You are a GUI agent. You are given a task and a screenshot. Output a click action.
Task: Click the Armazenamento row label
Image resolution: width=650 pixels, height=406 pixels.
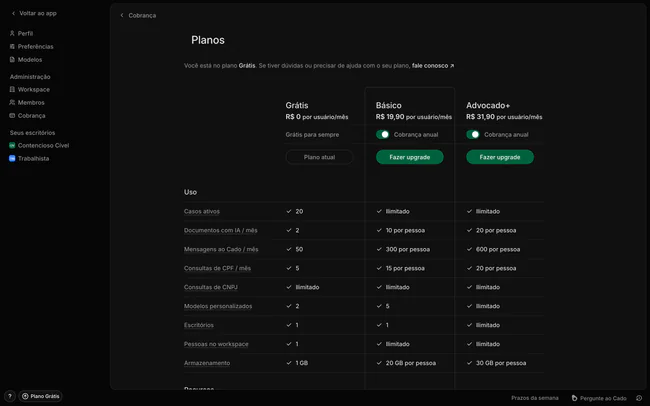click(x=207, y=363)
